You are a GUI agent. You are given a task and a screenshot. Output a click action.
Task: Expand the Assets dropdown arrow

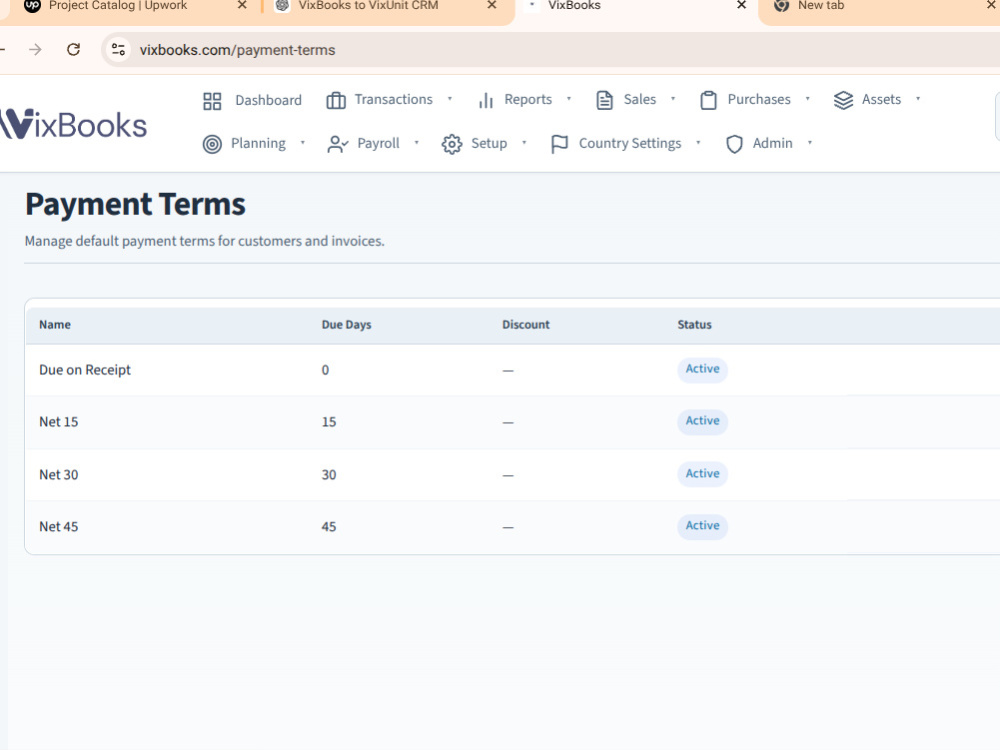coord(918,99)
